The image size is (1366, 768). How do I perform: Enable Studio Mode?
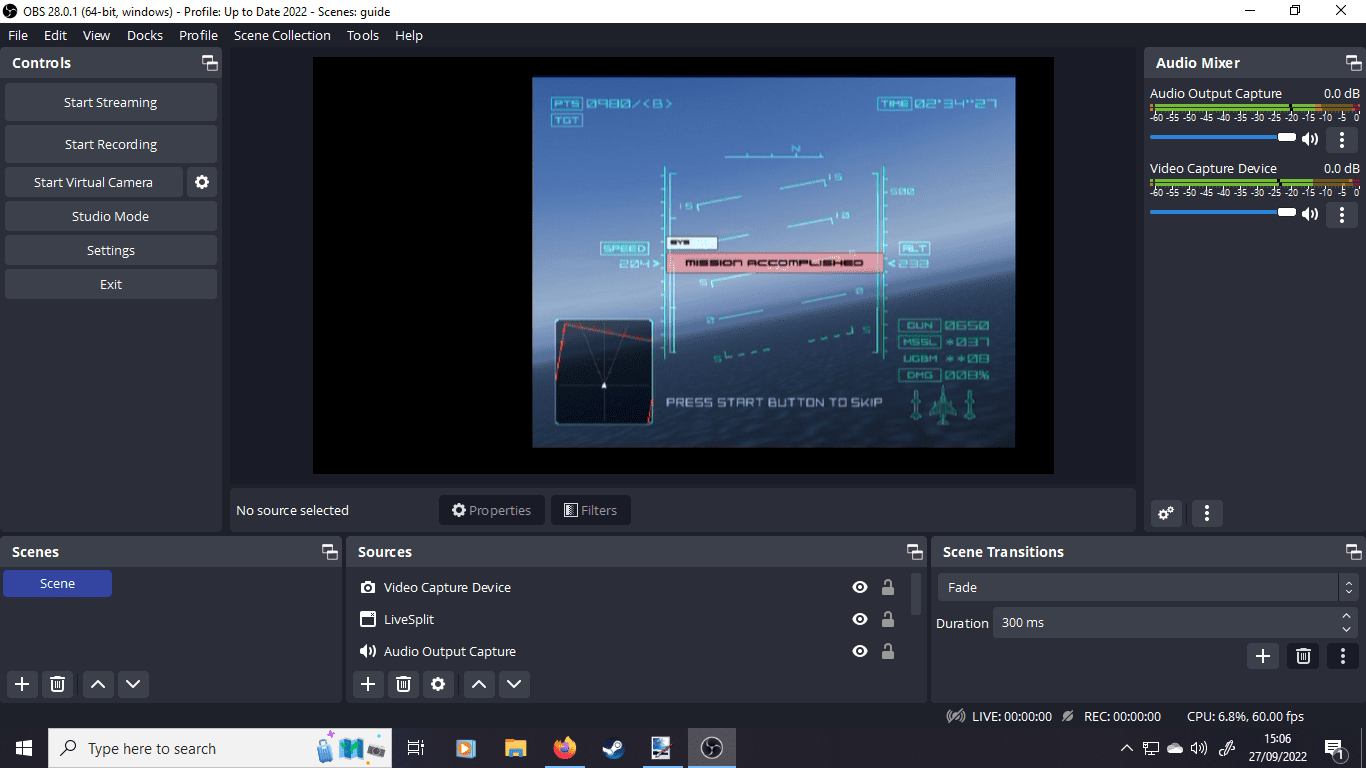pos(111,216)
